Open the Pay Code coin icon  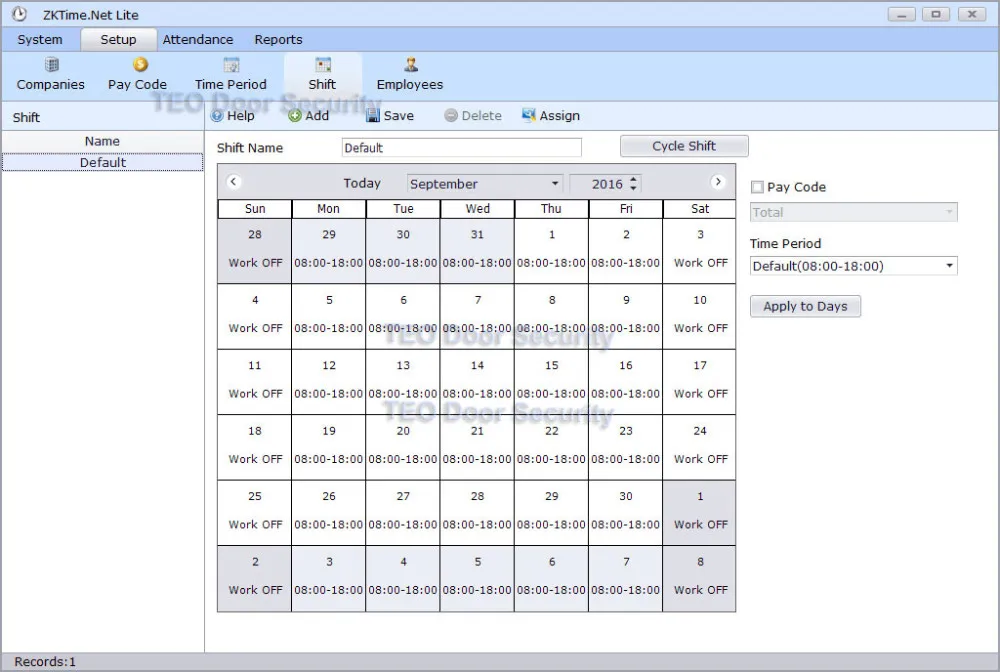coord(138,75)
